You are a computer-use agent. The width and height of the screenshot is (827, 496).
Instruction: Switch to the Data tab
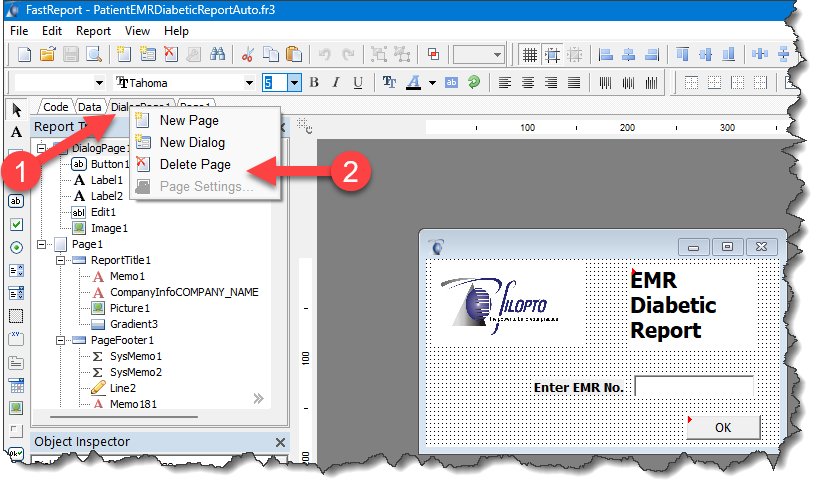tap(90, 107)
